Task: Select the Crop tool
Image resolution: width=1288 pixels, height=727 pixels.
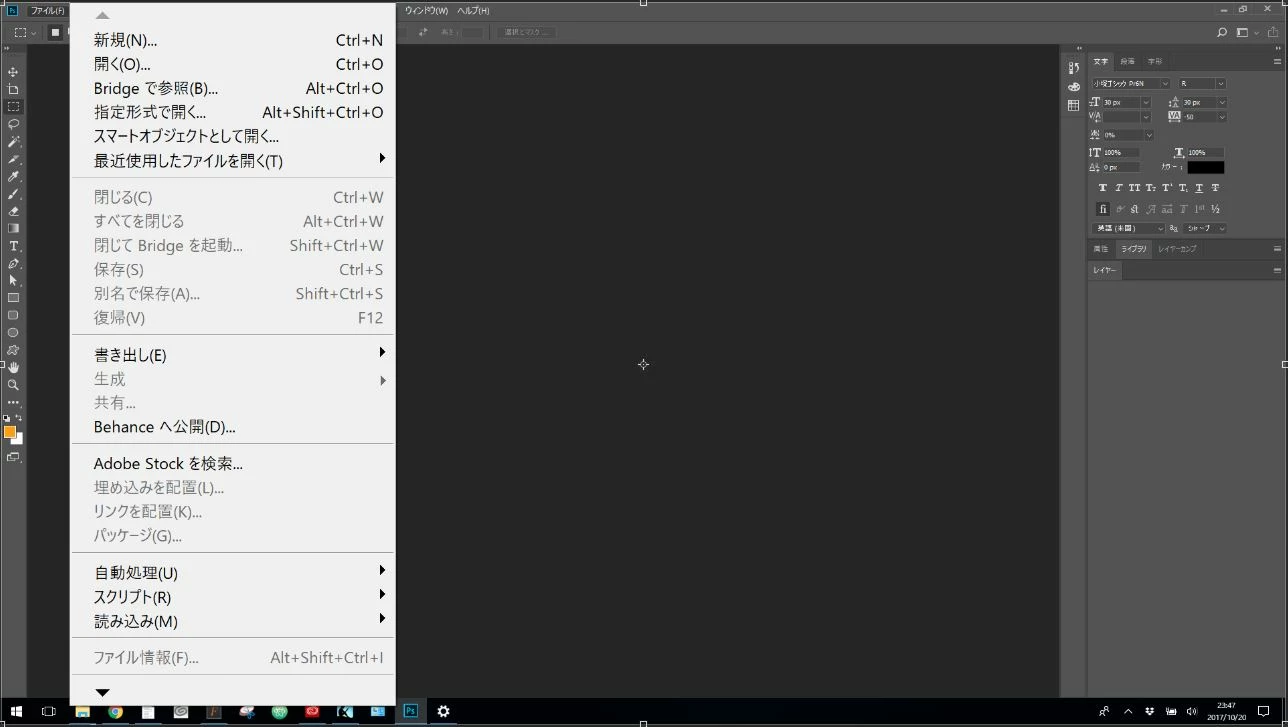Action: pyautogui.click(x=13, y=89)
